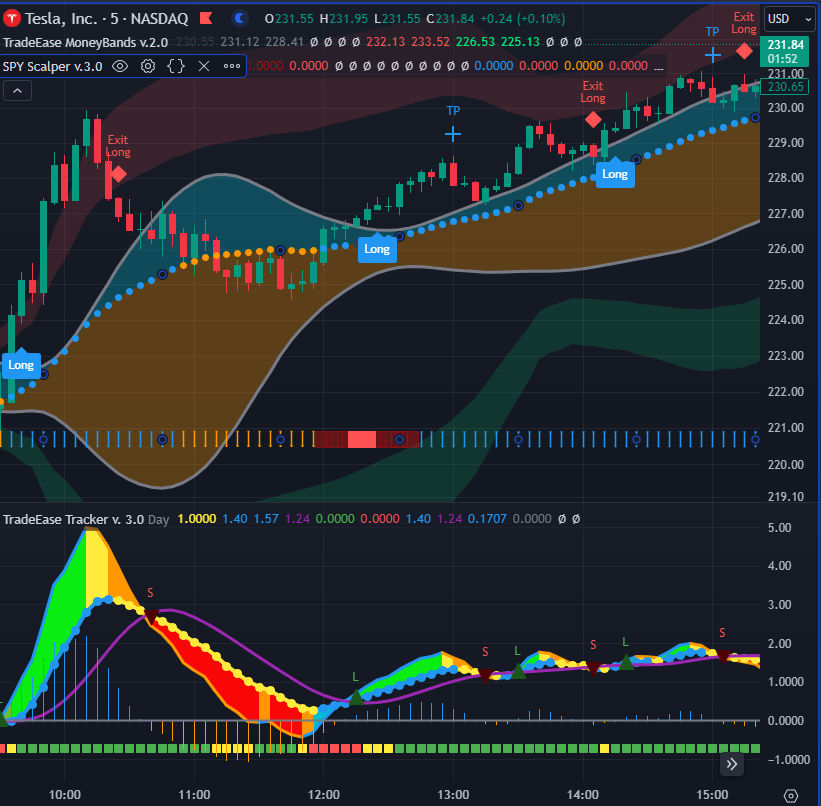The image size is (821, 806).
Task: Click the green L triangle near 13:30
Action: (518, 671)
